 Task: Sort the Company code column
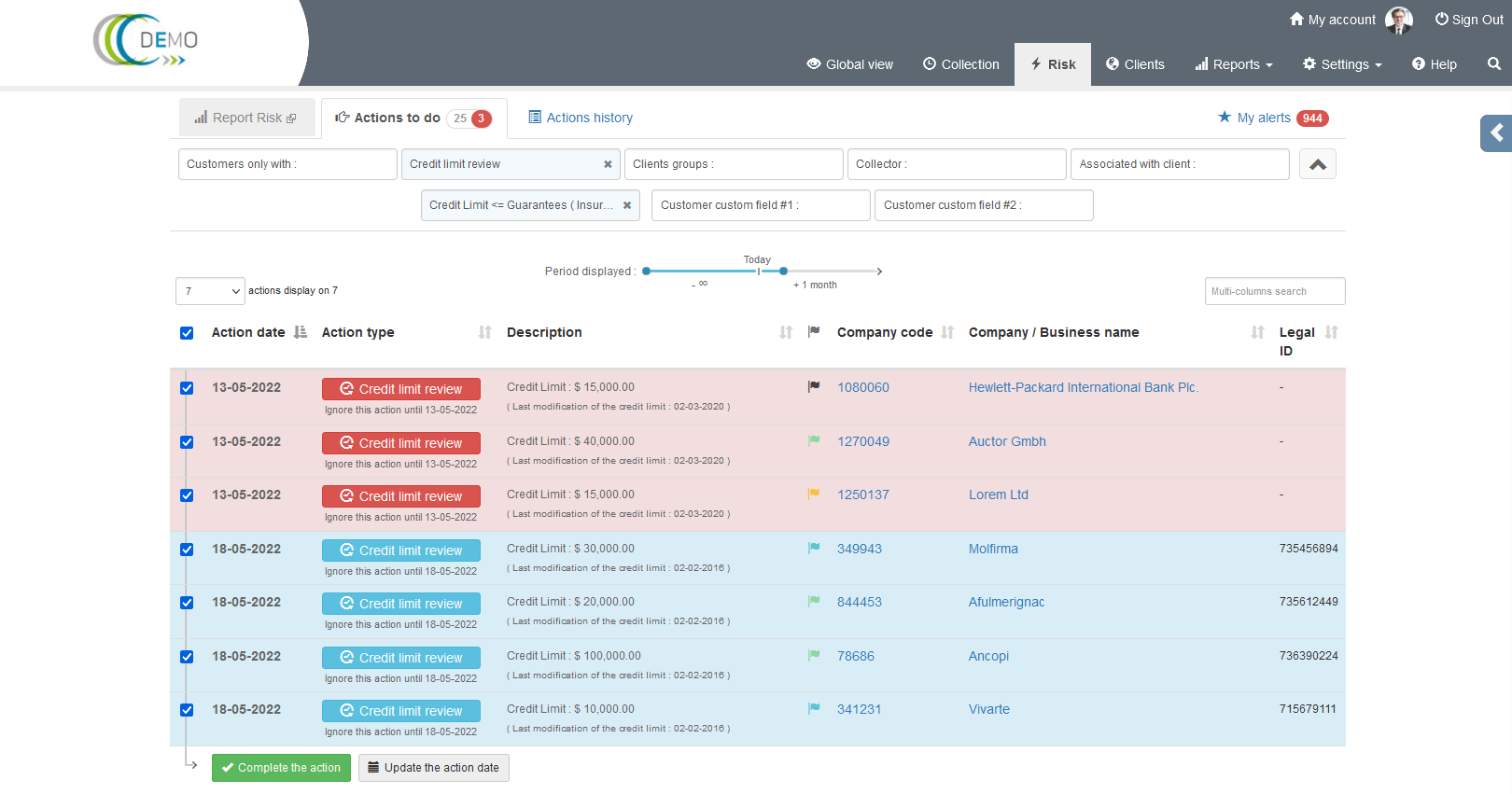pyautogui.click(x=947, y=332)
